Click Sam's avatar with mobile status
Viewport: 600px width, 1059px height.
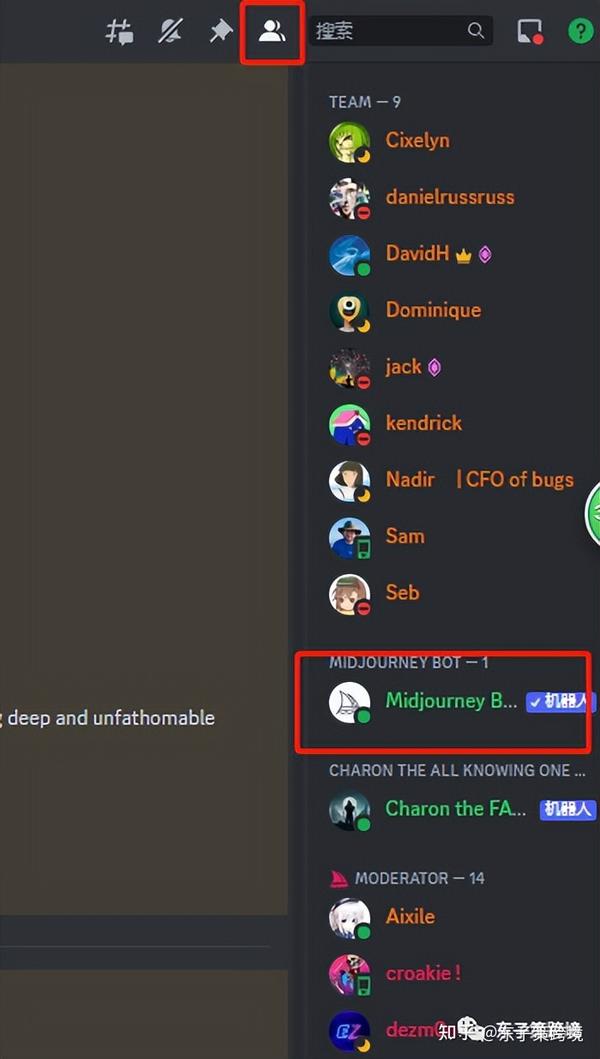(x=349, y=538)
